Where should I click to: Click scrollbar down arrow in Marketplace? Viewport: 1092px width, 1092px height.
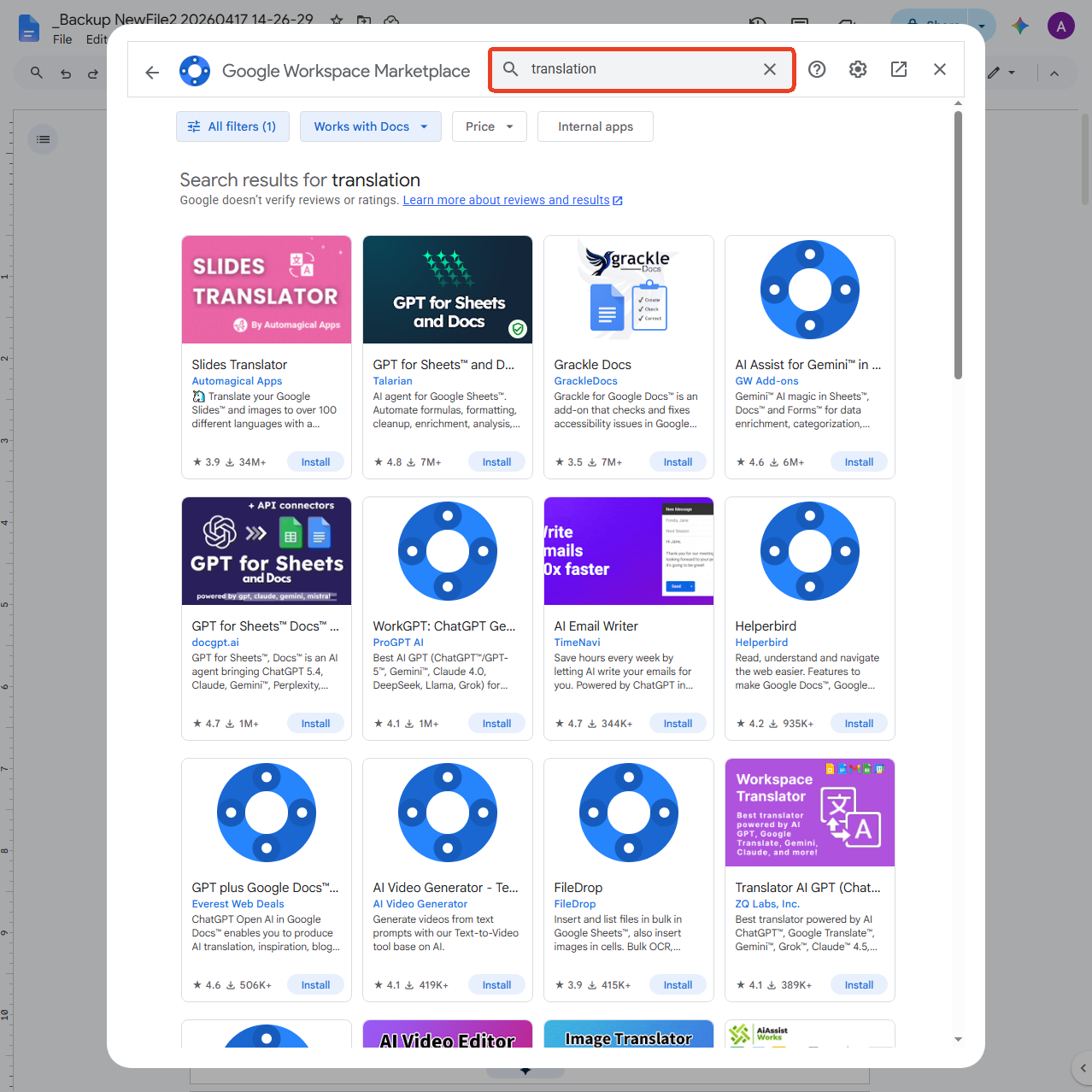click(958, 1039)
